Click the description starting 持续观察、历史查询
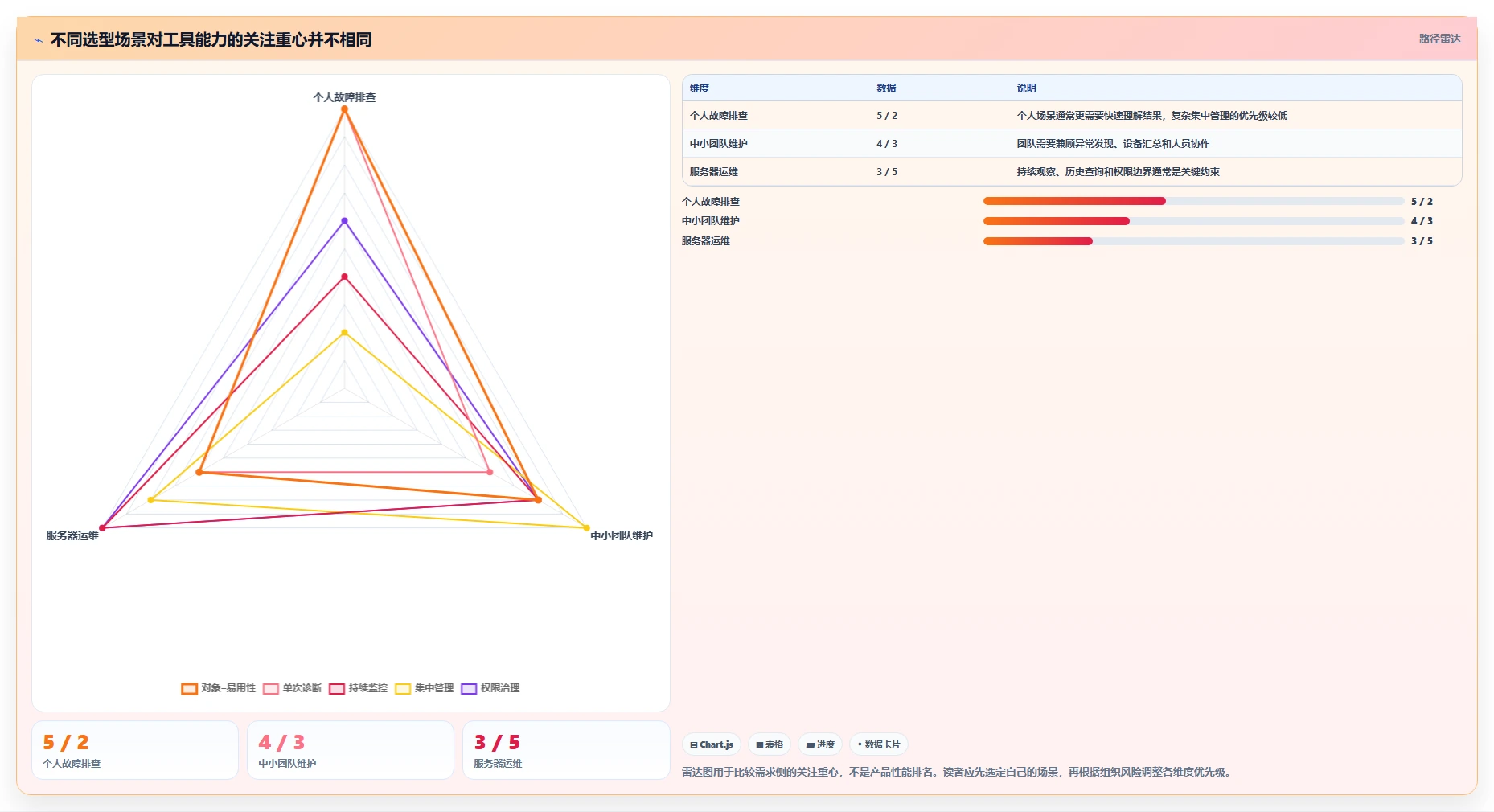This screenshot has width=1494, height=812. pos(1118,172)
